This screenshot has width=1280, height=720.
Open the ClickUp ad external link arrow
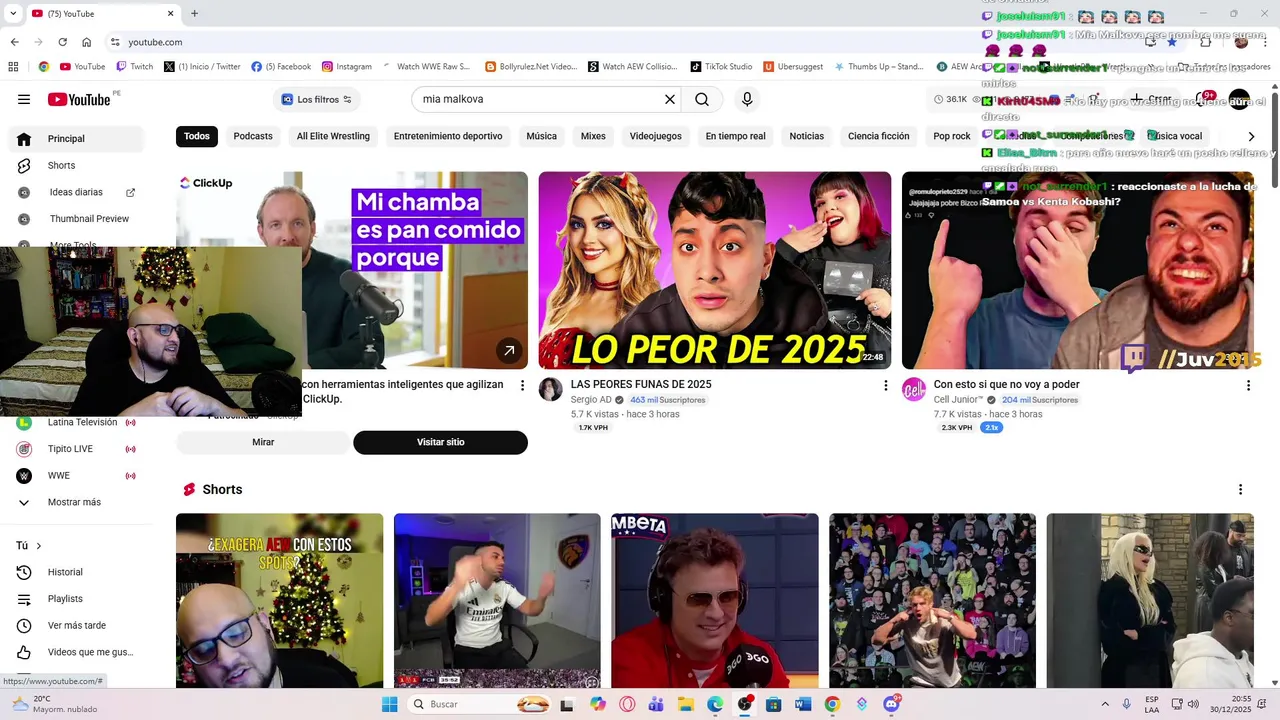[509, 350]
